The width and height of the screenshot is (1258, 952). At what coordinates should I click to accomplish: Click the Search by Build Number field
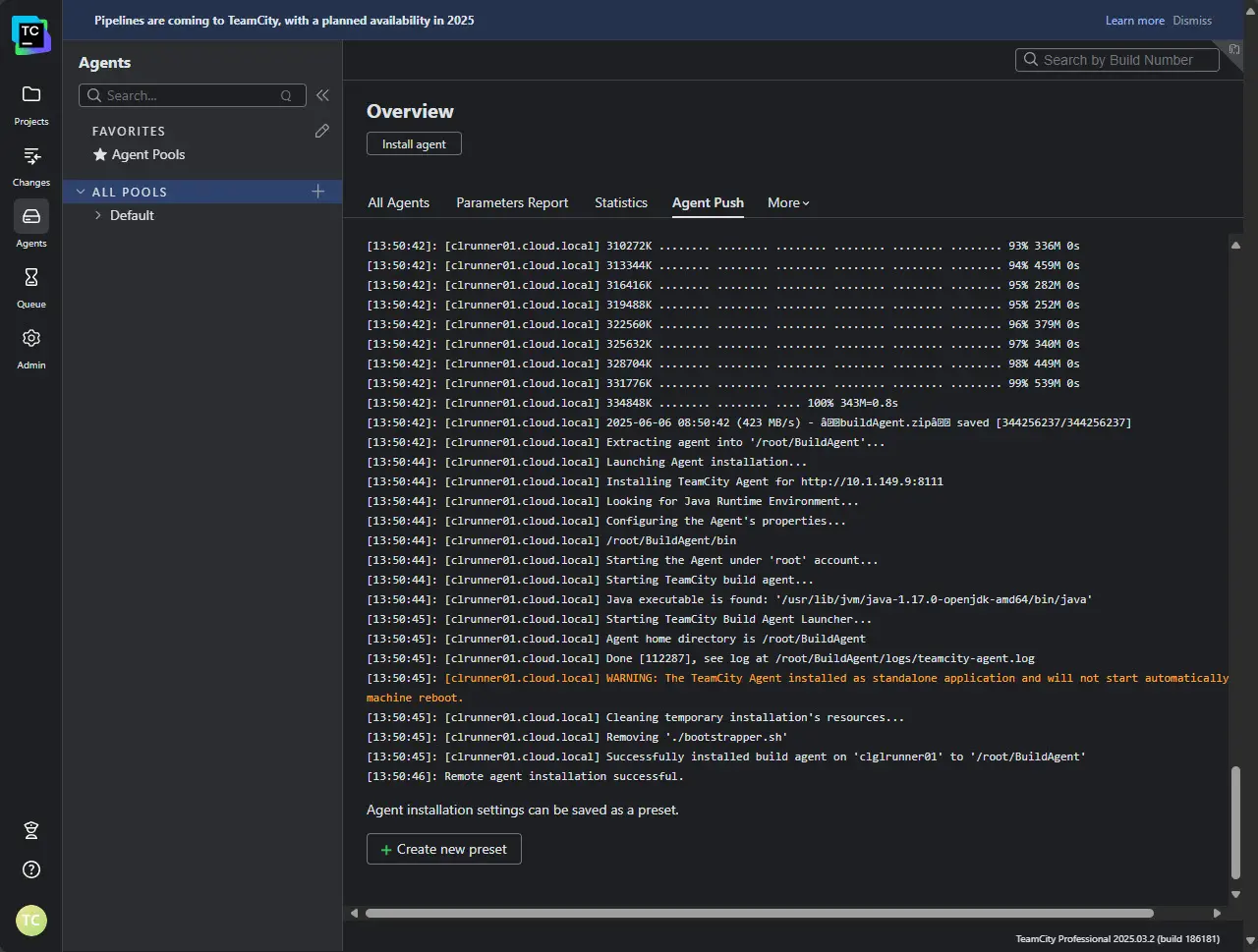click(1117, 60)
